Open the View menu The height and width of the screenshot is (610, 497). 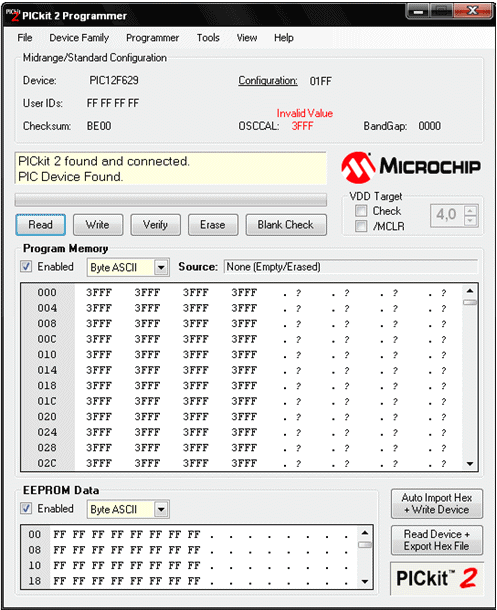(x=247, y=38)
